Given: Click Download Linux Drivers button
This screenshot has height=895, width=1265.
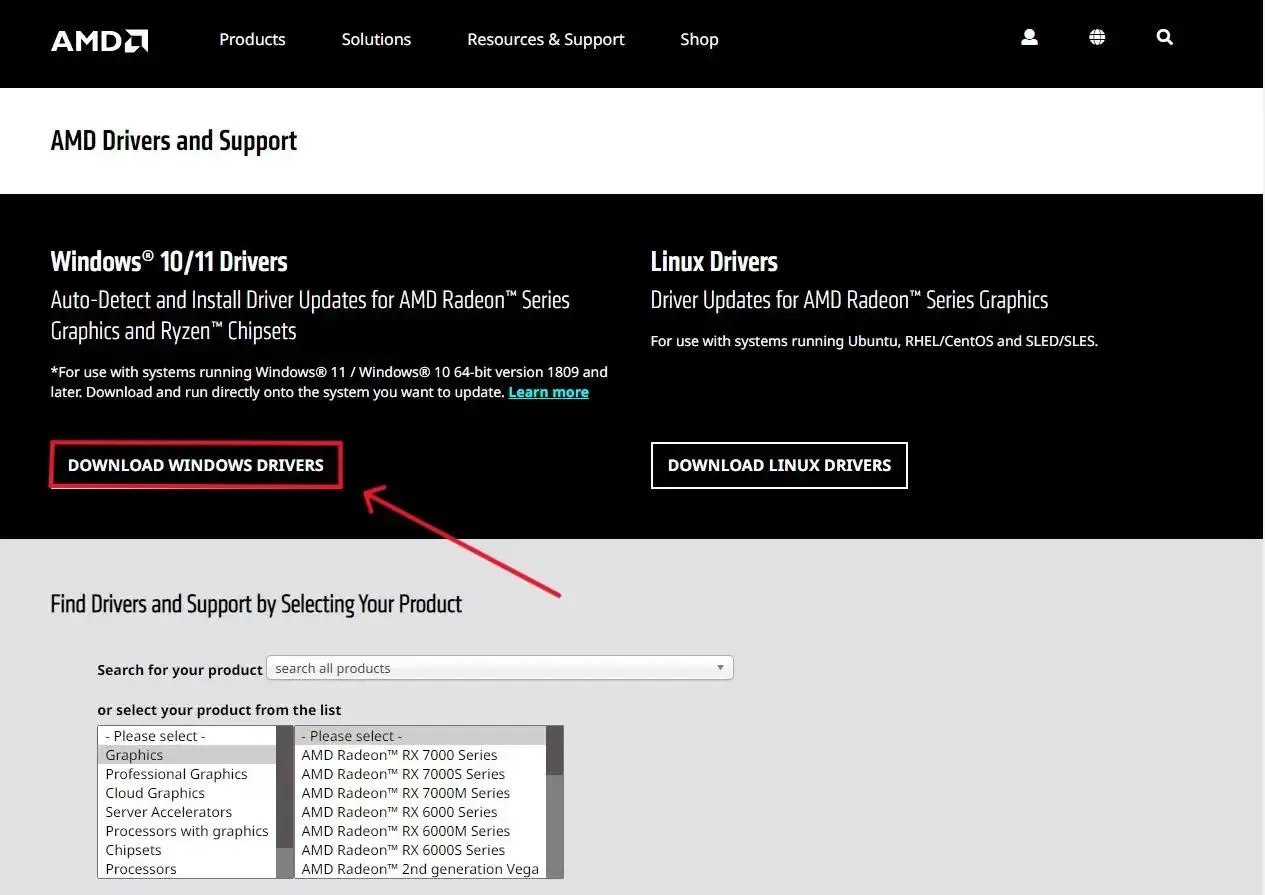Looking at the screenshot, I should 779,465.
